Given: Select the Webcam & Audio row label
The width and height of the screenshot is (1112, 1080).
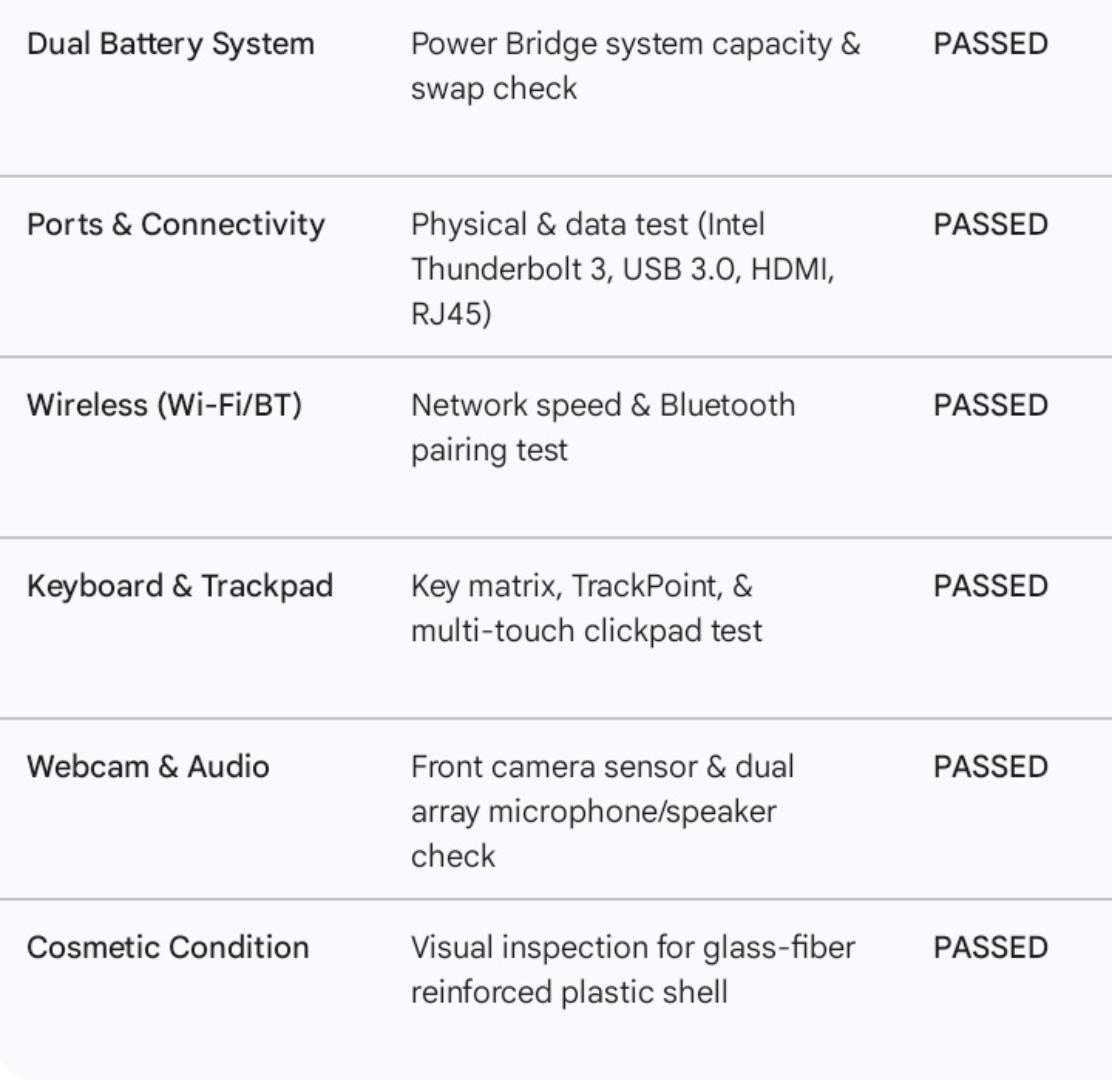Looking at the screenshot, I should point(148,767).
